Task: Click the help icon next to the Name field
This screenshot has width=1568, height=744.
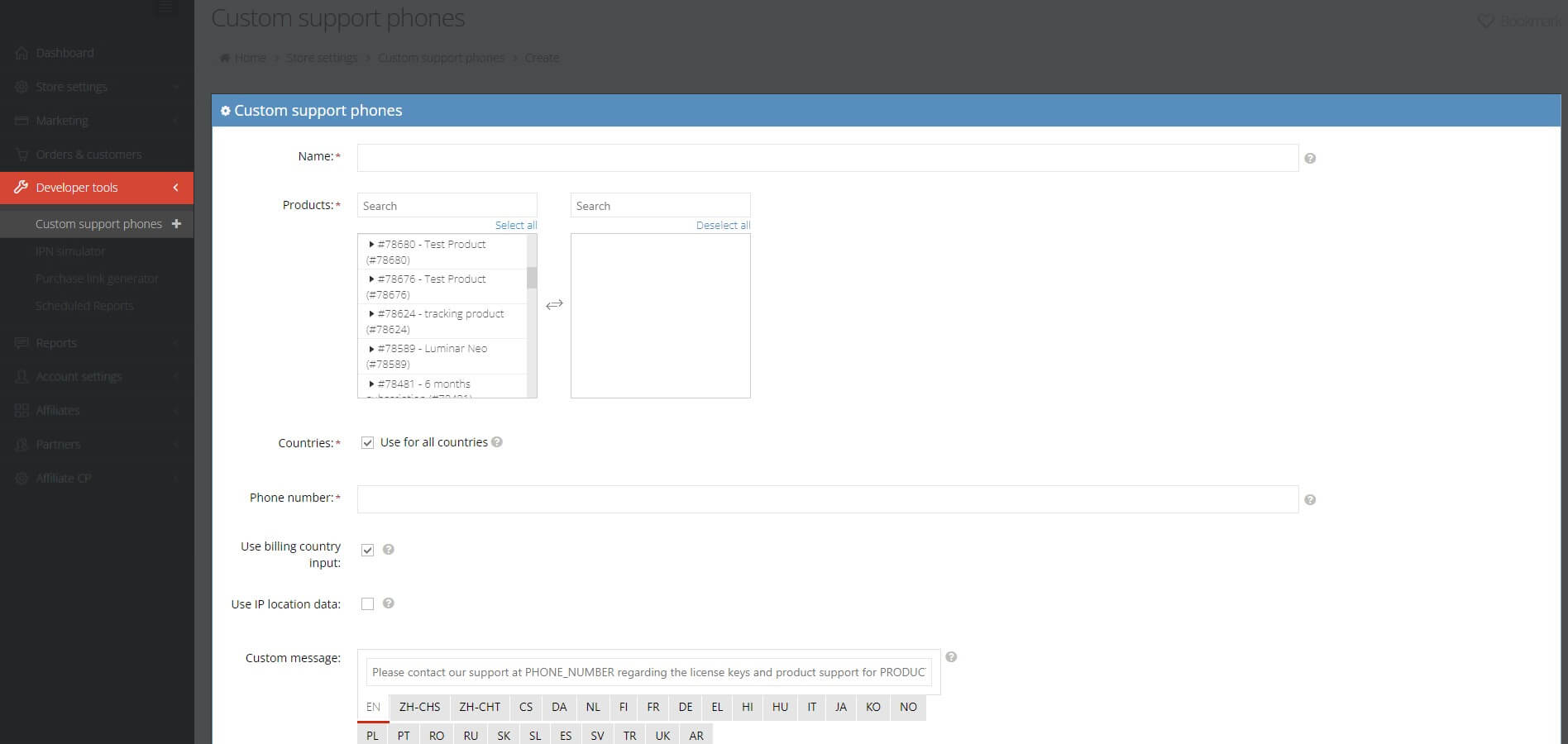Action: pos(1310,157)
